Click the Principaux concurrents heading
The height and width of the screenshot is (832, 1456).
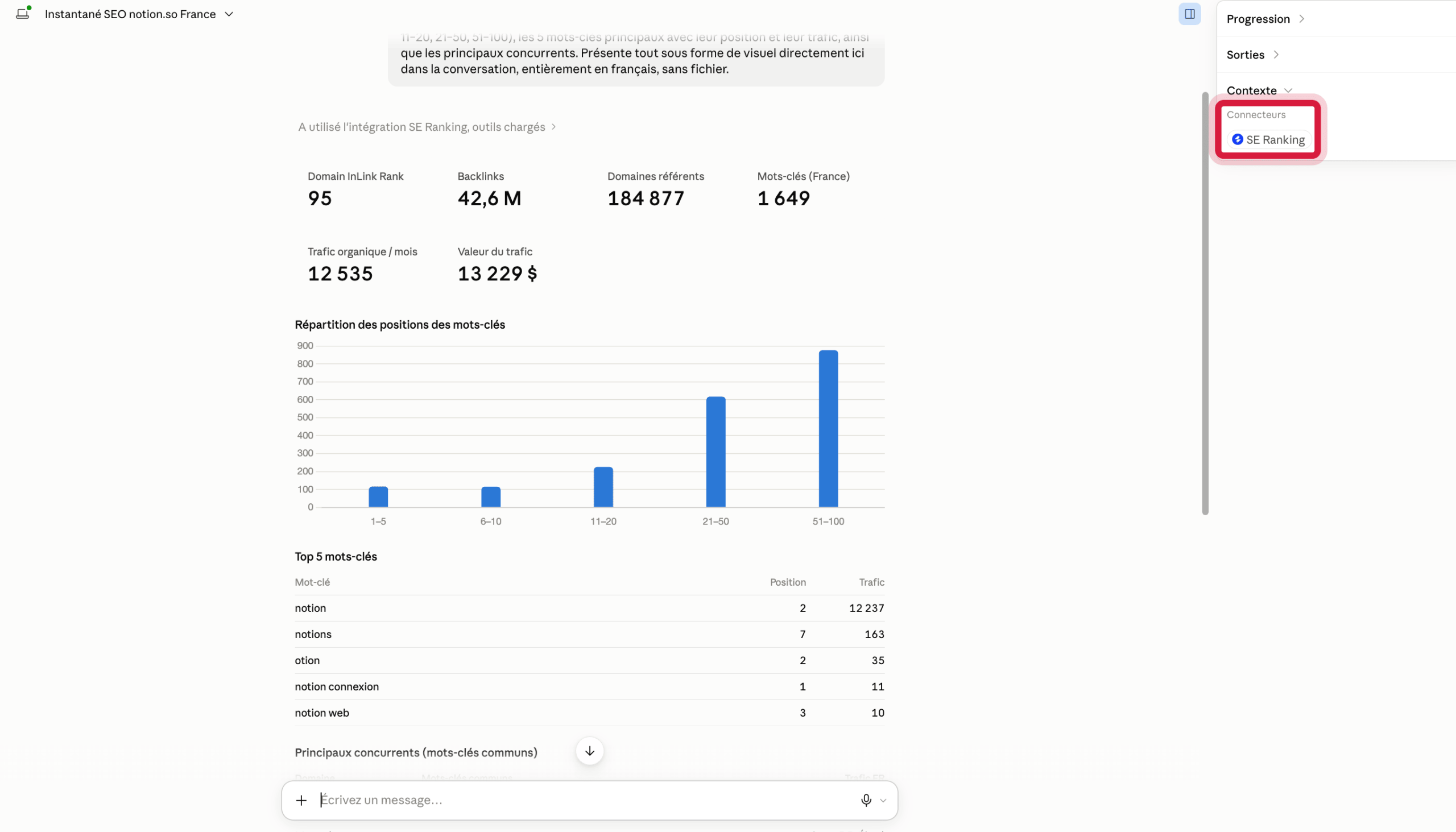[416, 752]
